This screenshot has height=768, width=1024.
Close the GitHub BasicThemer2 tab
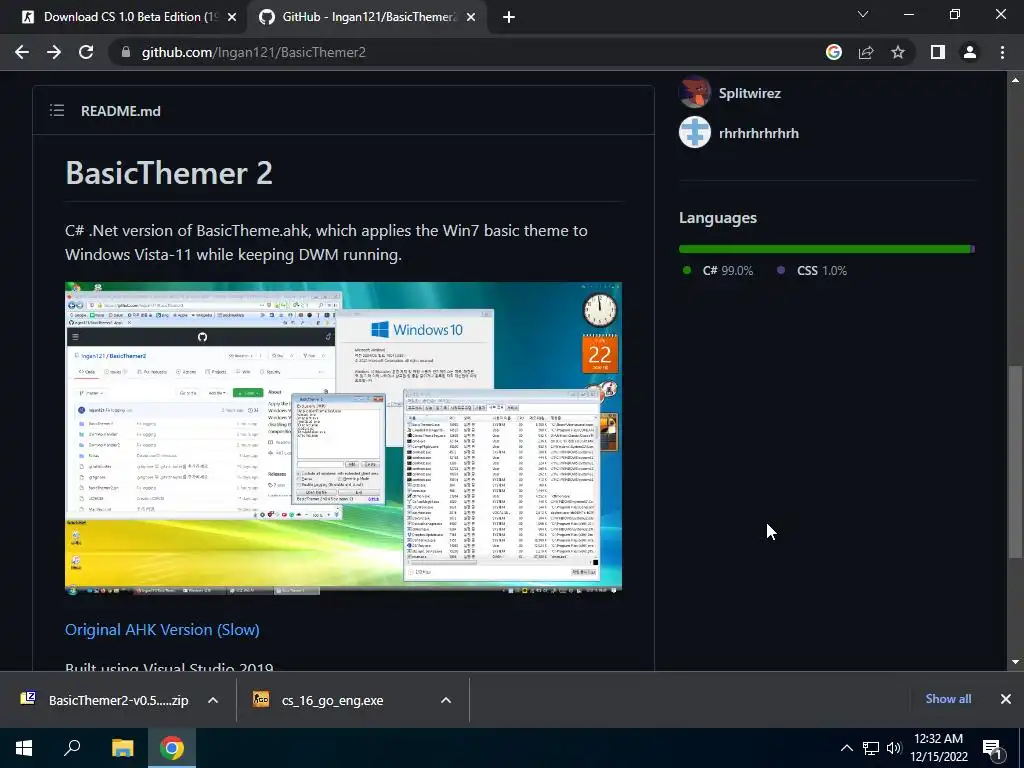(x=471, y=18)
